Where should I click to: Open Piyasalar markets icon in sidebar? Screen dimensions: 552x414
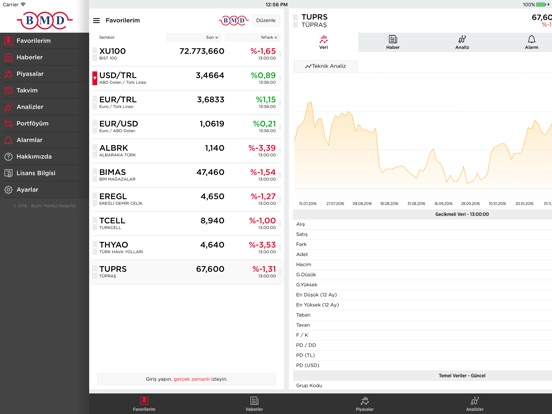click(x=8, y=74)
